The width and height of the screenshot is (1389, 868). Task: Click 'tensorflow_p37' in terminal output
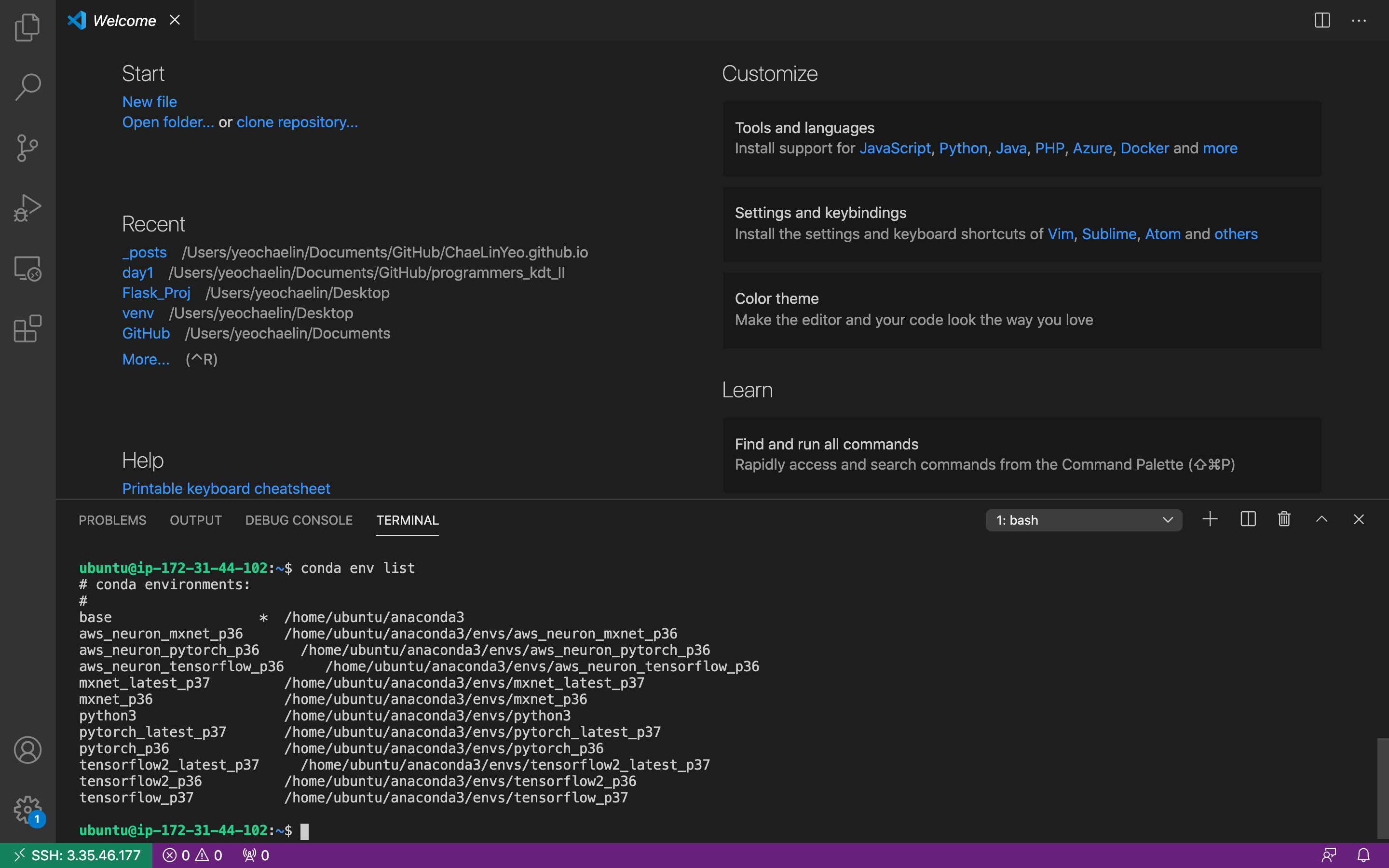pos(136,798)
